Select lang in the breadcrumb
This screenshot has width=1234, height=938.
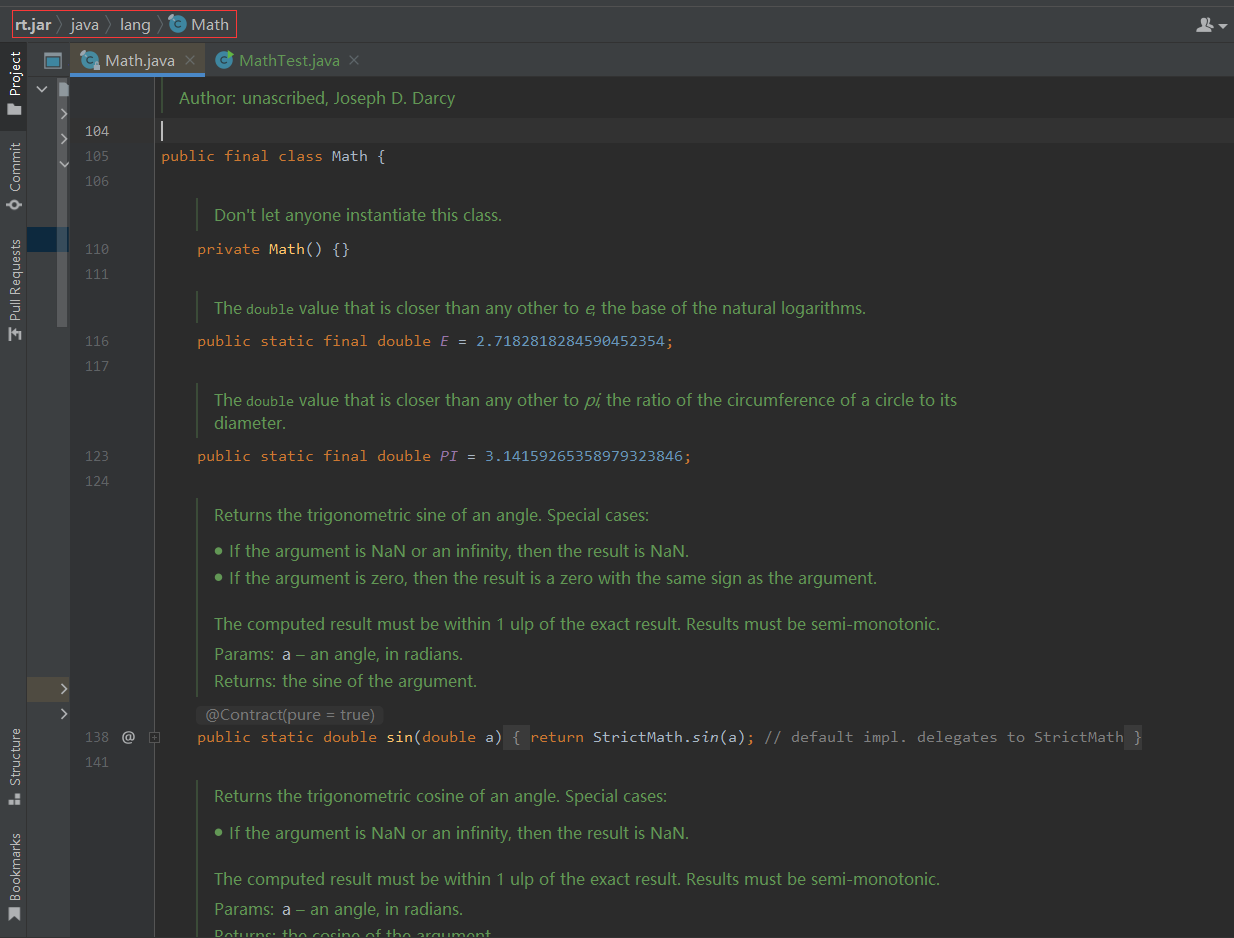(135, 24)
